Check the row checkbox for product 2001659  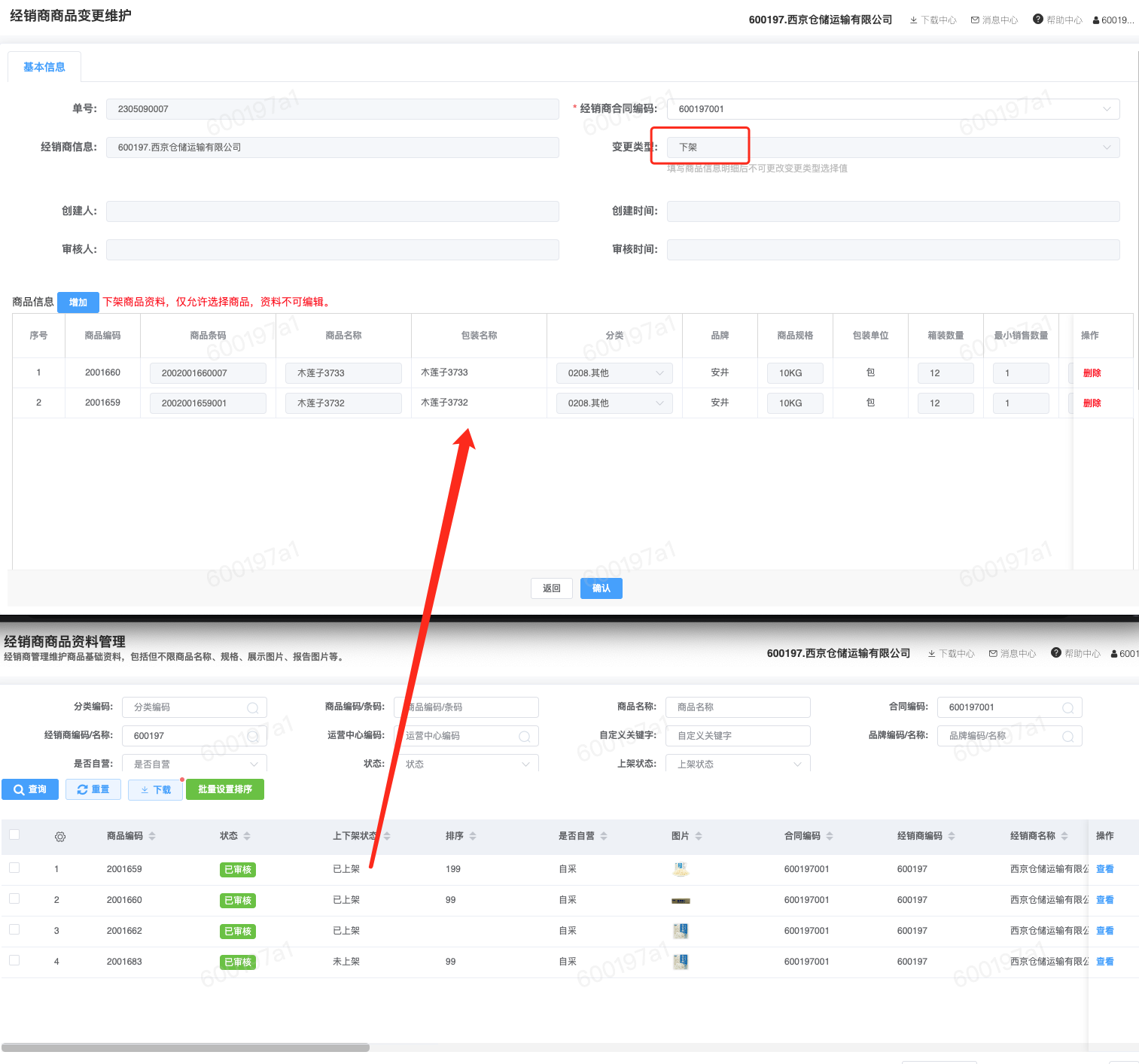click(x=14, y=868)
